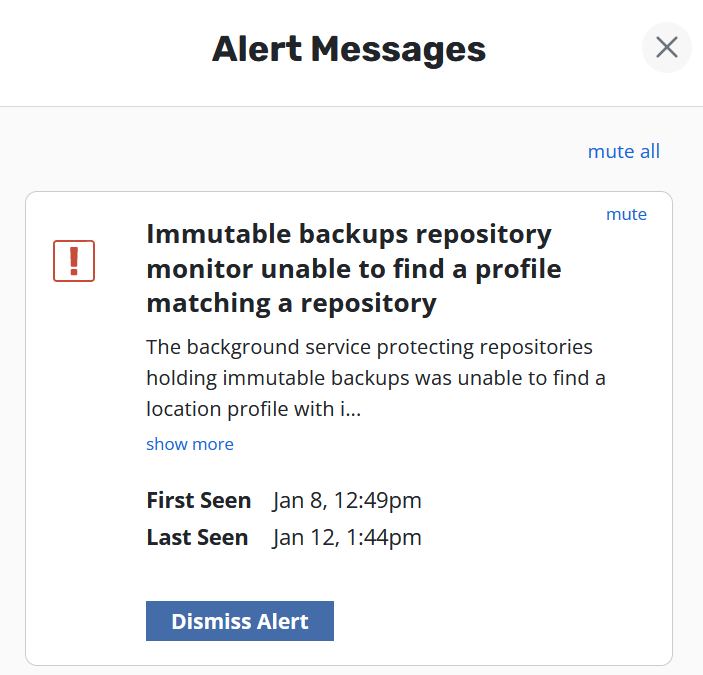The height and width of the screenshot is (675, 703).
Task: Click the first line of alert description
Action: (369, 347)
